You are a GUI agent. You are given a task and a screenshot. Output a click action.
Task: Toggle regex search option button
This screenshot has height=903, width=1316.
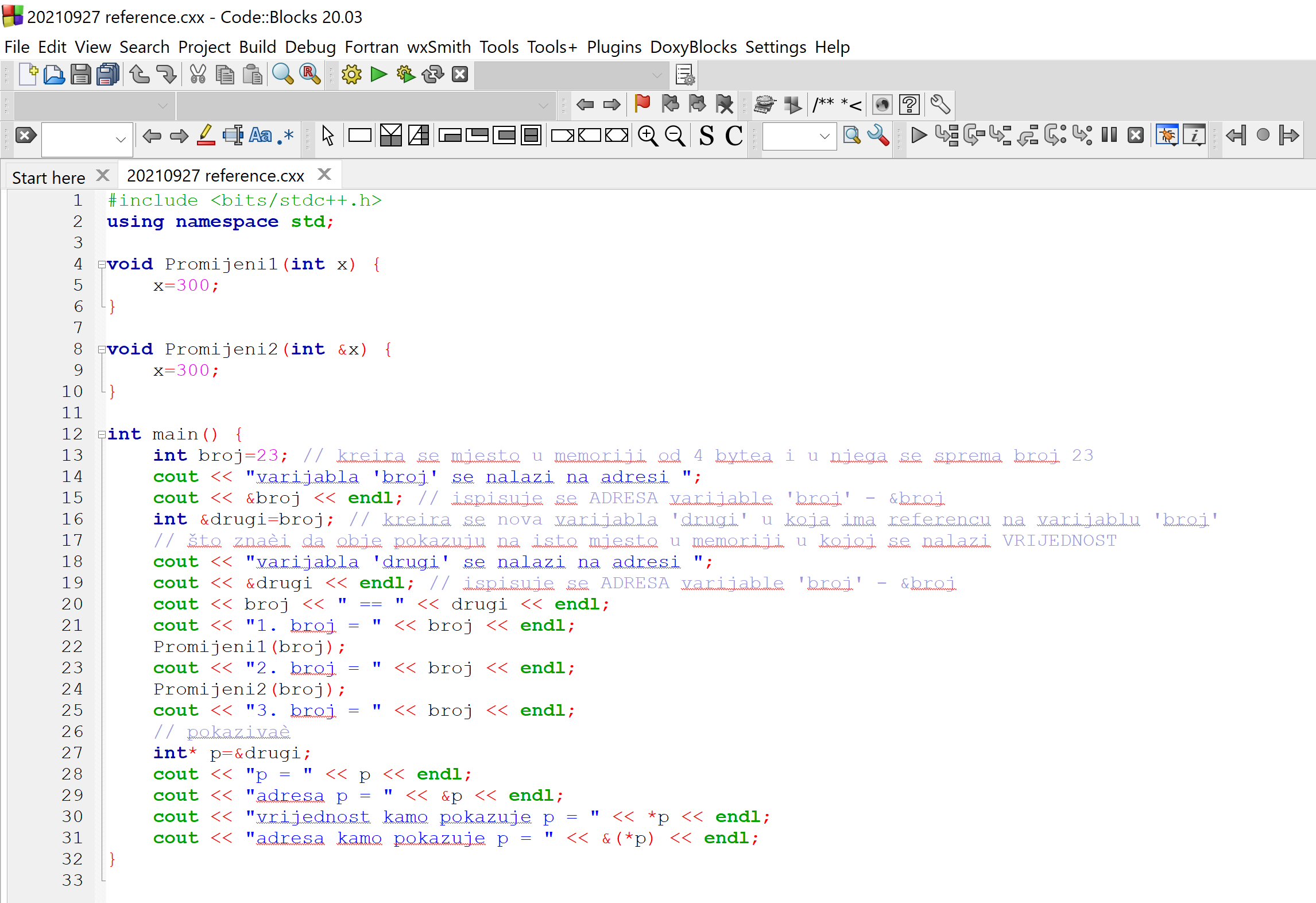(x=286, y=136)
